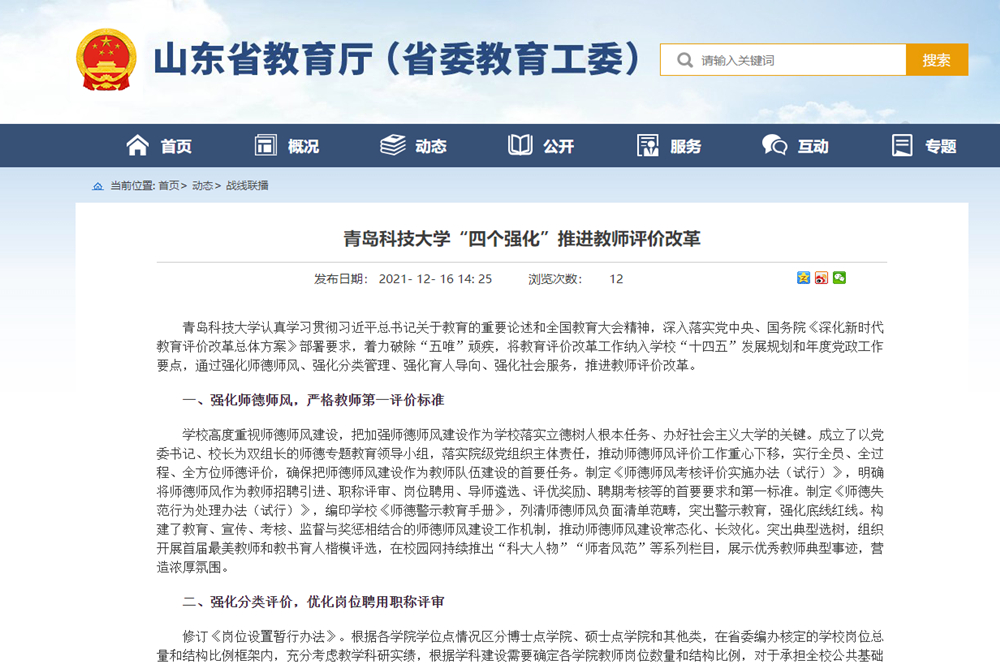Image resolution: width=1000 pixels, height=667 pixels.
Task: Click the house icon beside 首页 in navigation
Action: tap(138, 146)
